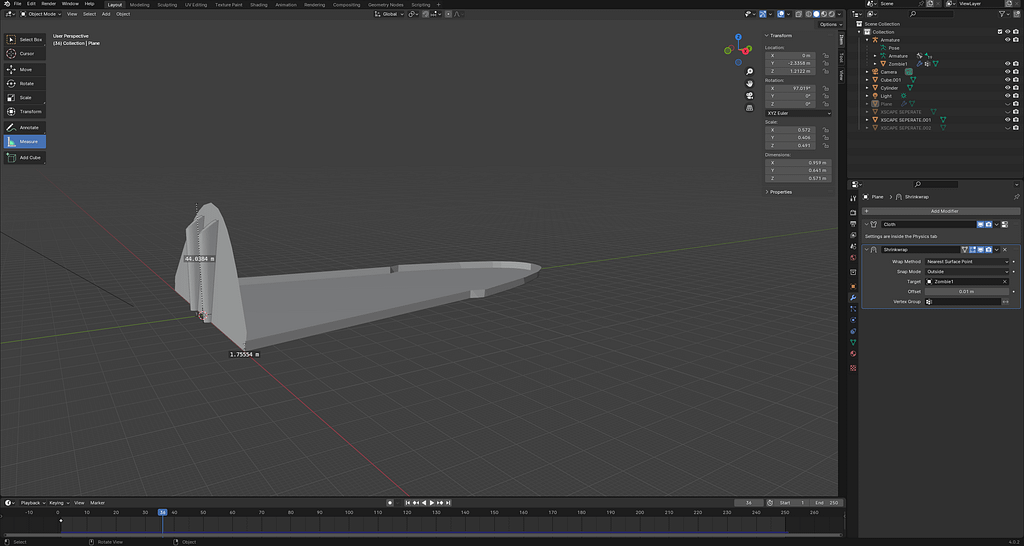The width and height of the screenshot is (1024, 546).
Task: Select the Move tool
Action: [25, 69]
